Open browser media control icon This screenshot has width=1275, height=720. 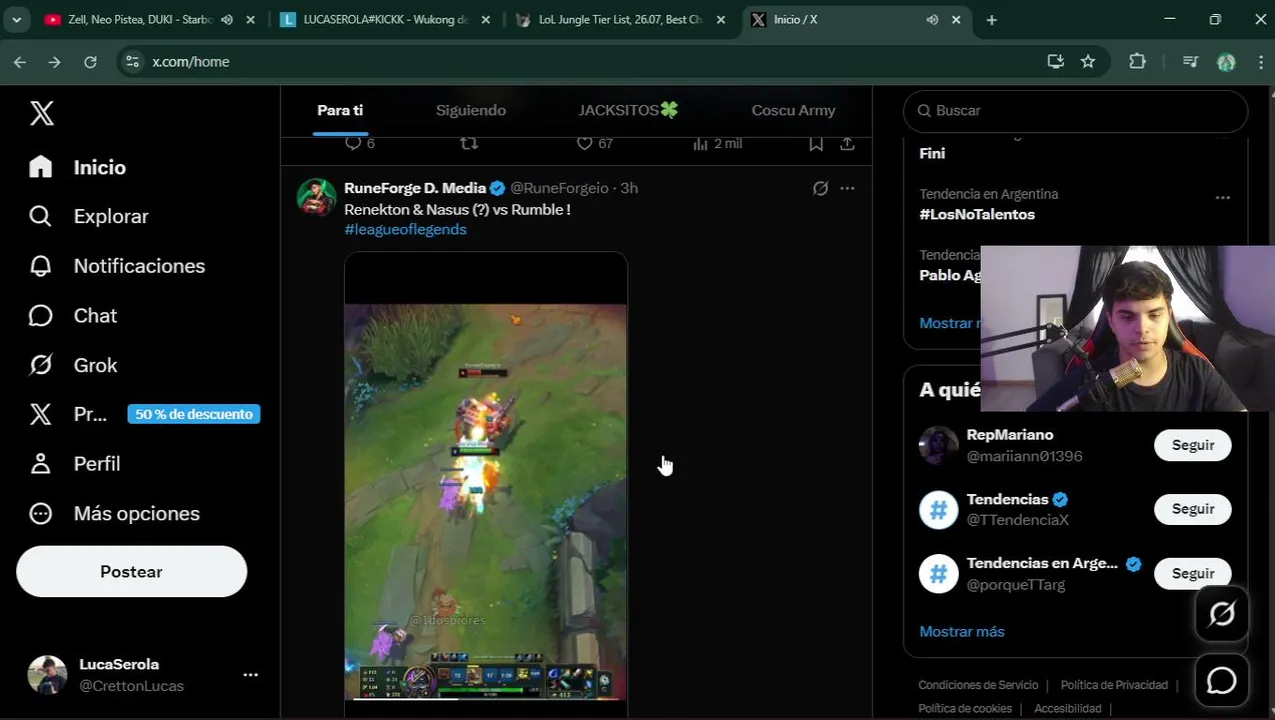(x=1190, y=62)
